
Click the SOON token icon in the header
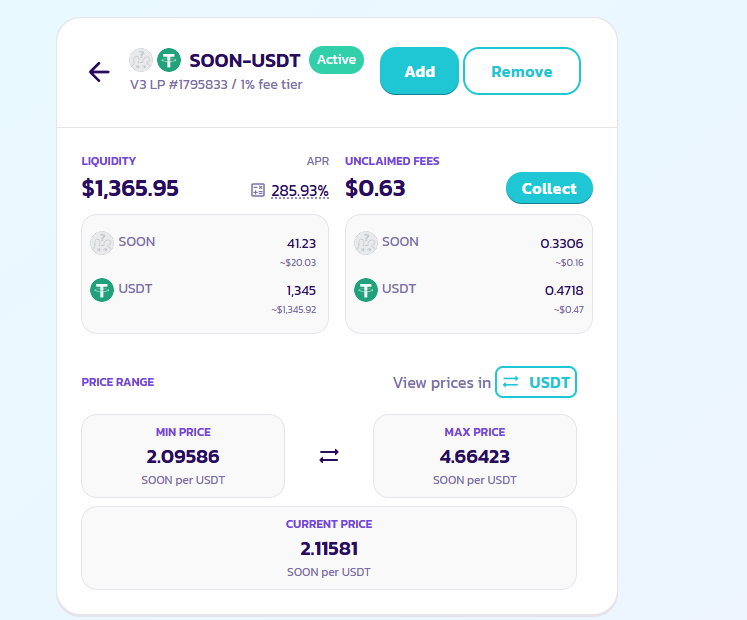(141, 60)
